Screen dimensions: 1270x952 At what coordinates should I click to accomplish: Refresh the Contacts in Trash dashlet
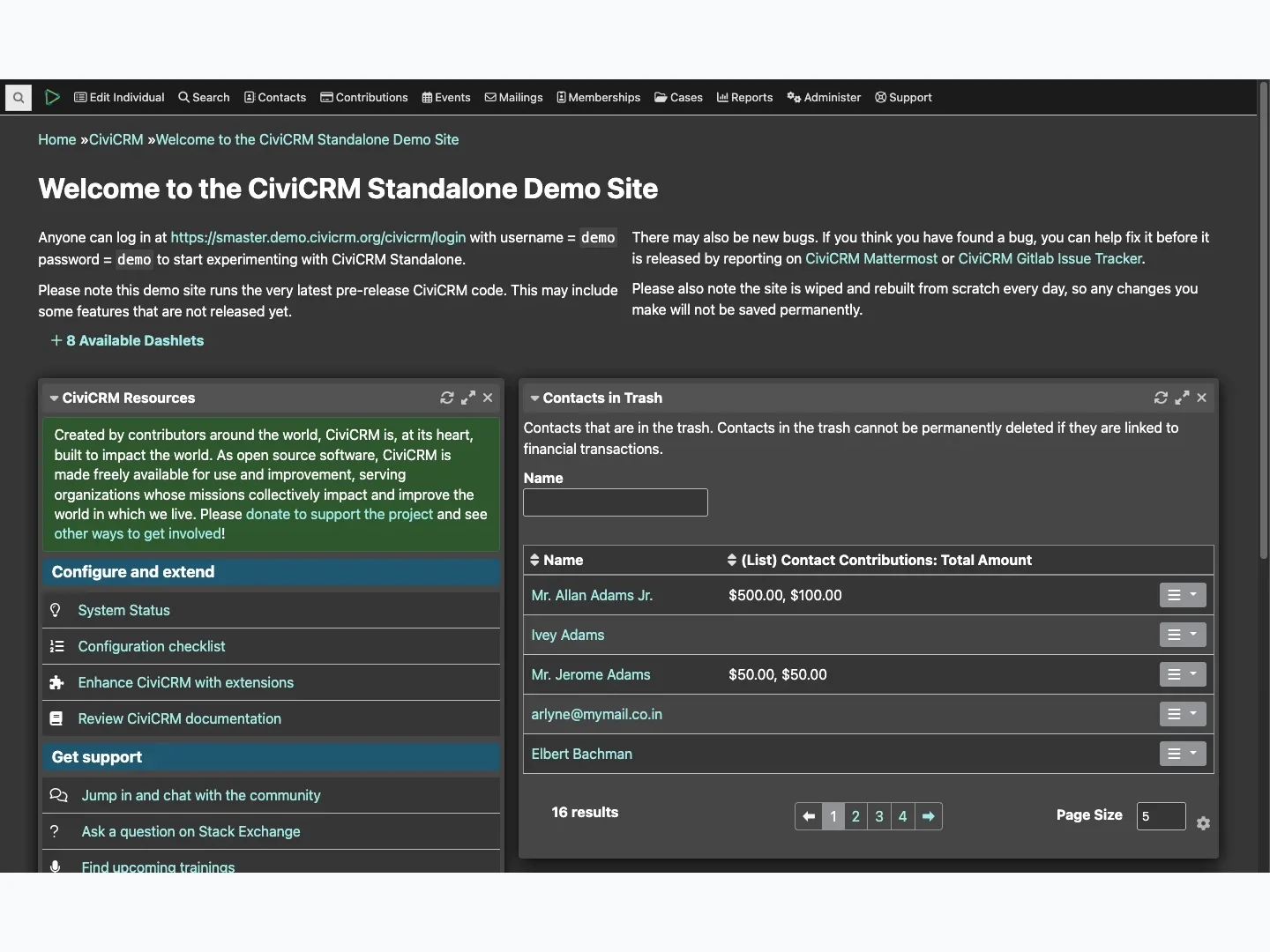coord(1161,398)
